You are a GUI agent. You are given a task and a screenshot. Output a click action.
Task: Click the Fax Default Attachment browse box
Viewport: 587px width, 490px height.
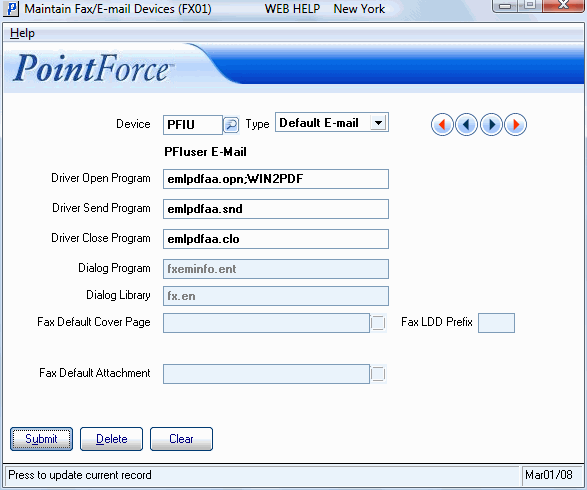click(378, 374)
